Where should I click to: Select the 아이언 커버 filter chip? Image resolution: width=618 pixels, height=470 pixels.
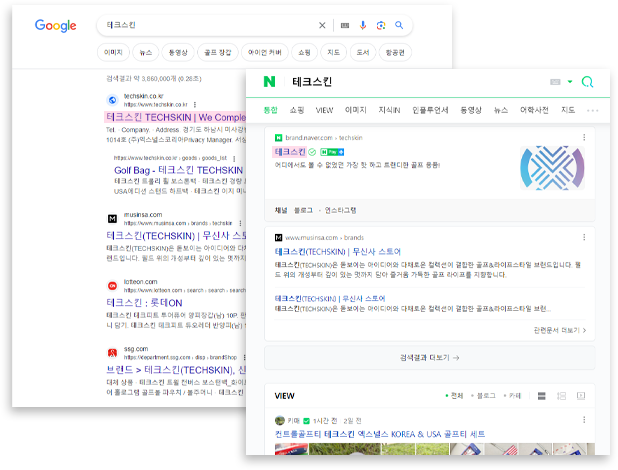pos(265,52)
